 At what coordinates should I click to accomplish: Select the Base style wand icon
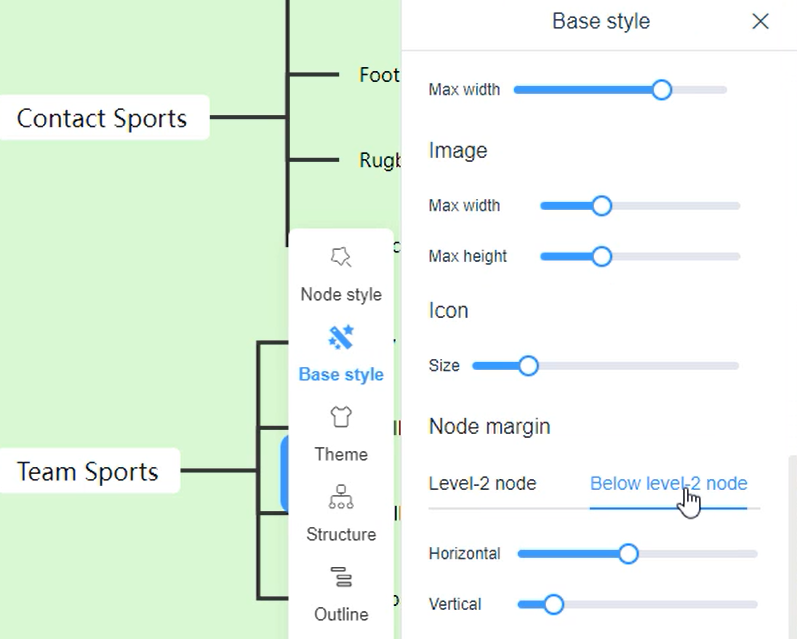[341, 338]
